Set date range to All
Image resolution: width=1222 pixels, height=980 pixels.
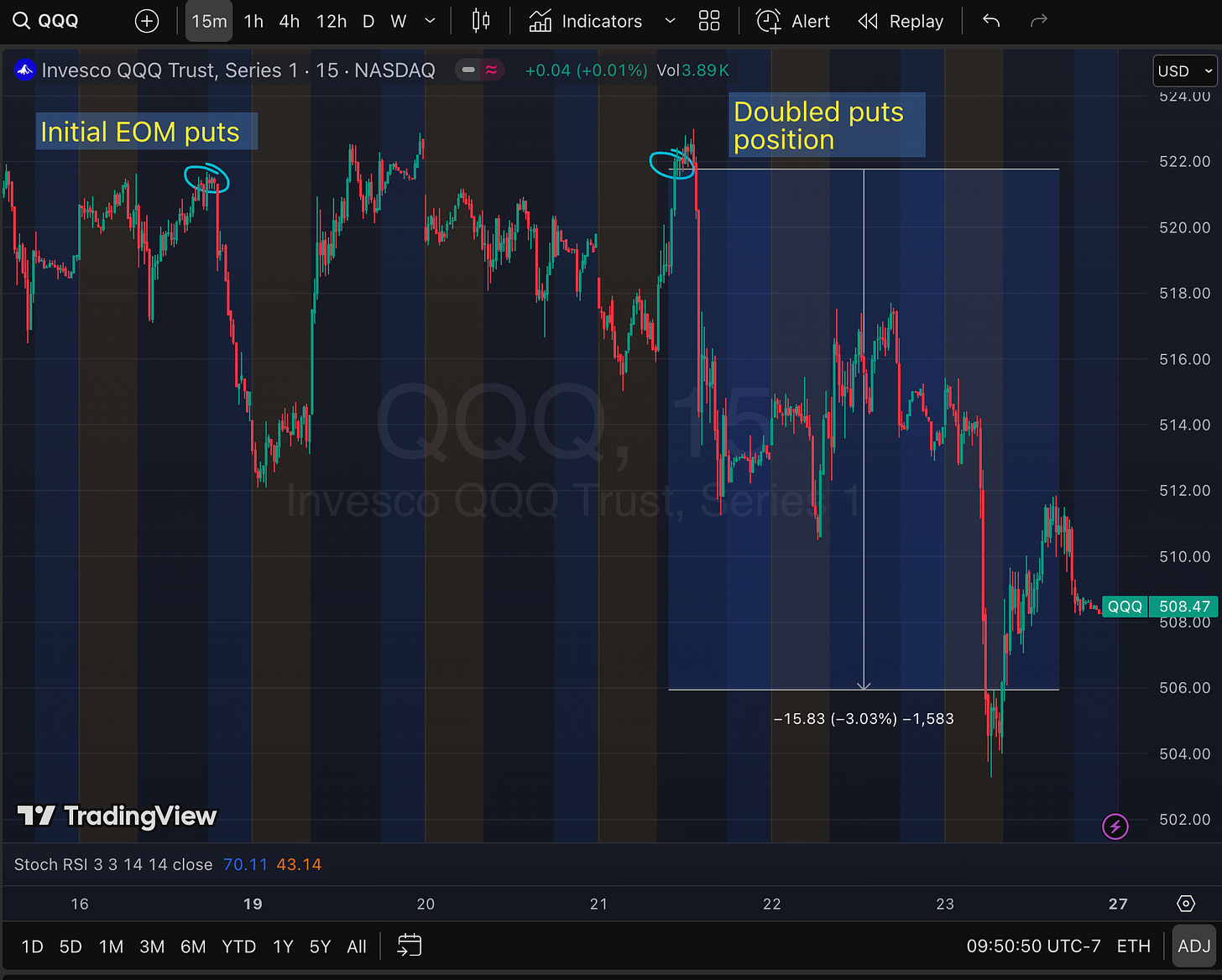[x=357, y=946]
